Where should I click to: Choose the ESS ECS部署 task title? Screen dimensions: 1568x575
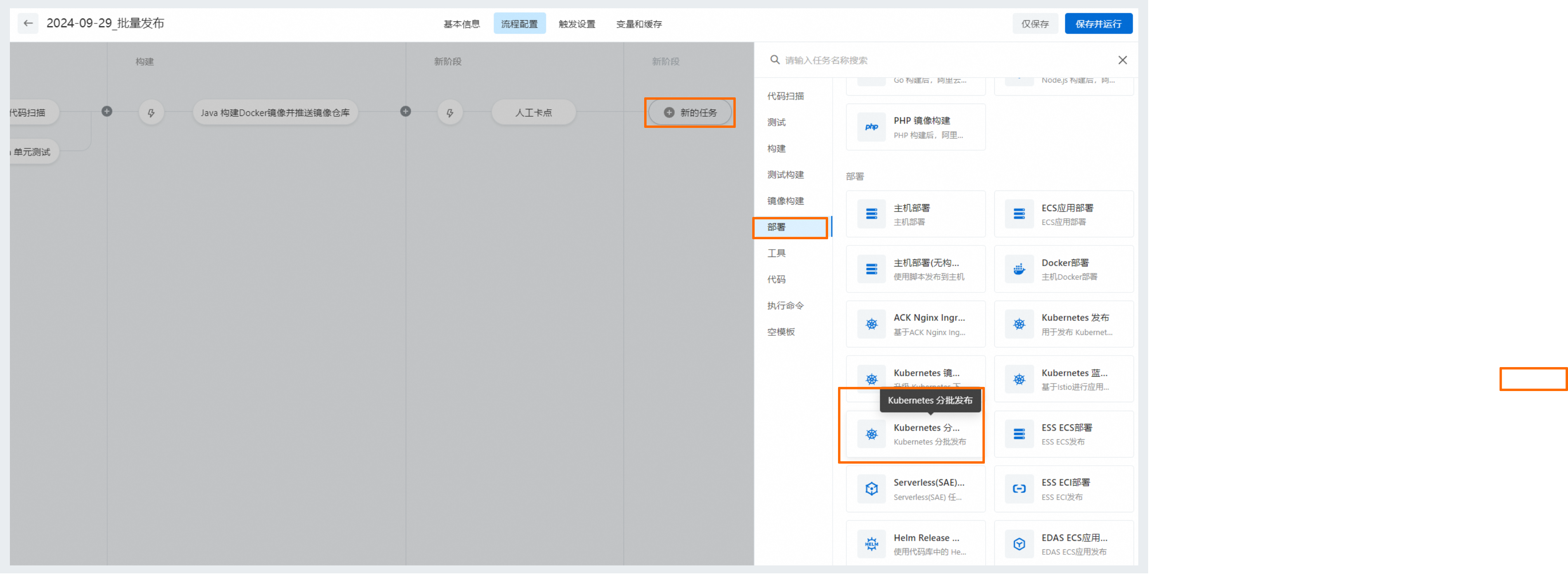[1067, 428]
